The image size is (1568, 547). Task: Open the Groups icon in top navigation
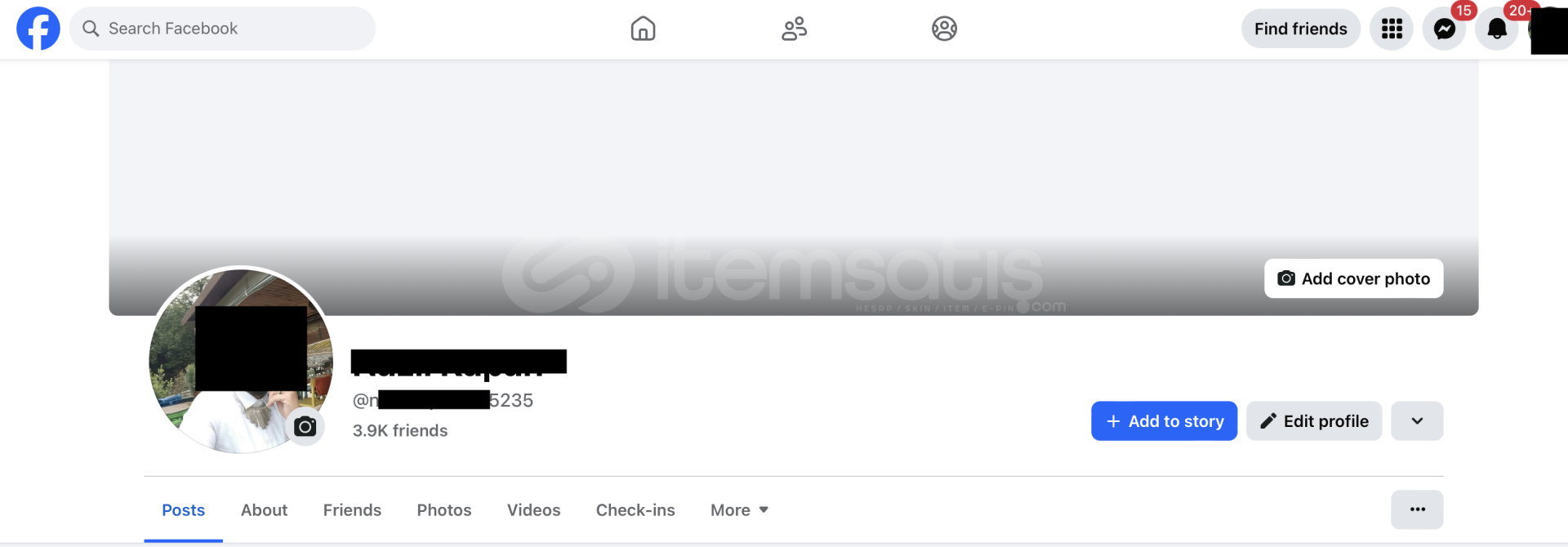[x=944, y=29]
